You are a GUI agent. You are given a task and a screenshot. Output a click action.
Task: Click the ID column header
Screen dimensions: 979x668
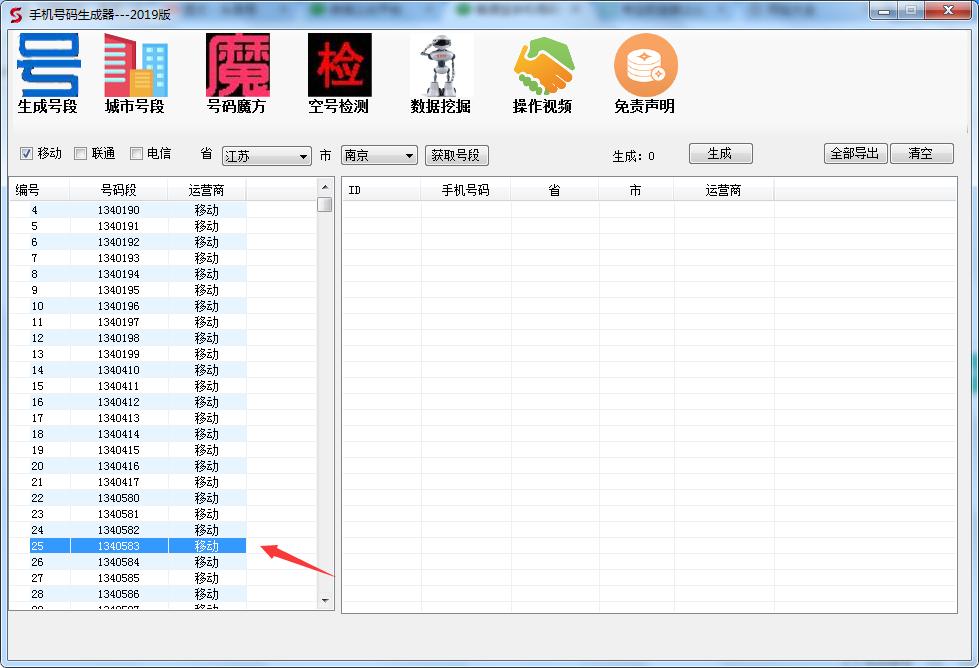pyautogui.click(x=381, y=190)
